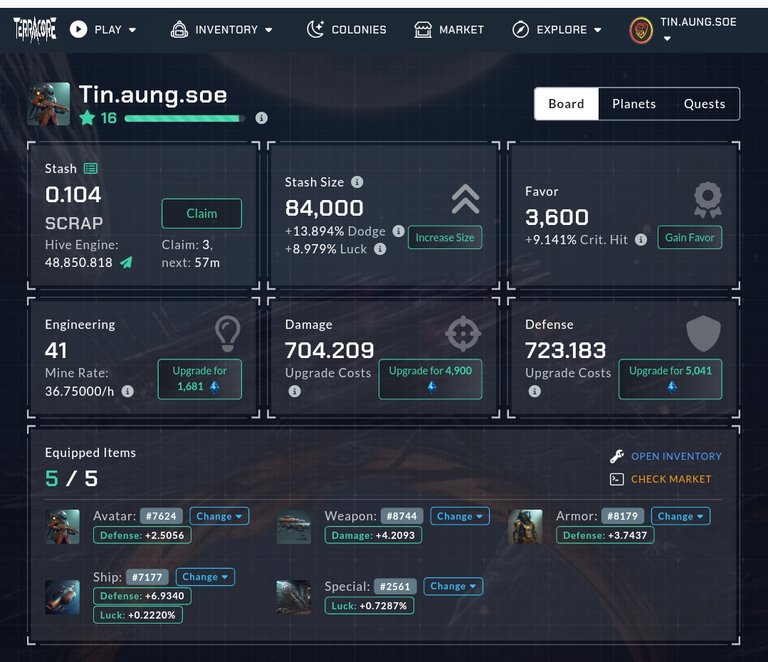Click the Armor #8179 item thumbnail
768x662 pixels.
point(525,526)
